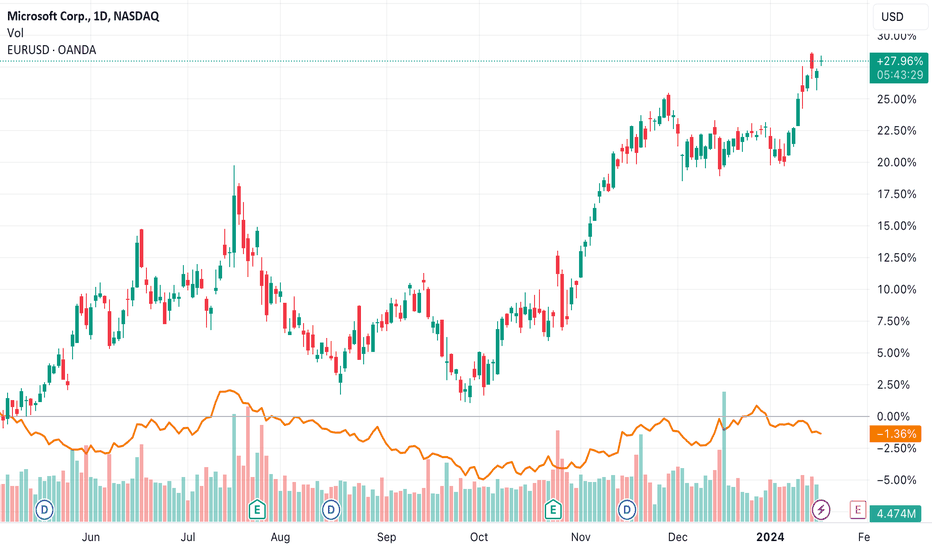The image size is (932, 550).
Task: Click the Nov label on time axis
Action: click(581, 537)
